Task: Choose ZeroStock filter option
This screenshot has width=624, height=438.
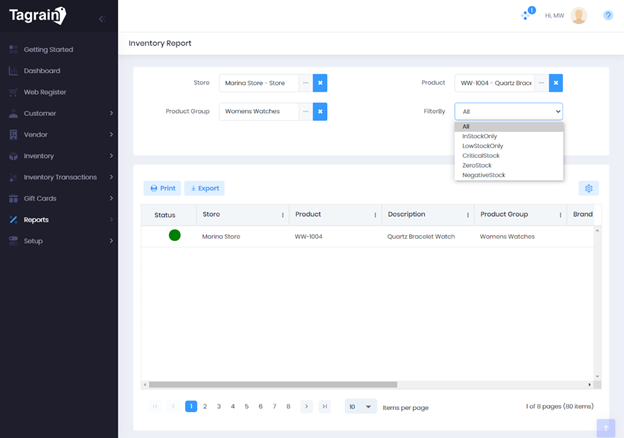Action: [509, 165]
